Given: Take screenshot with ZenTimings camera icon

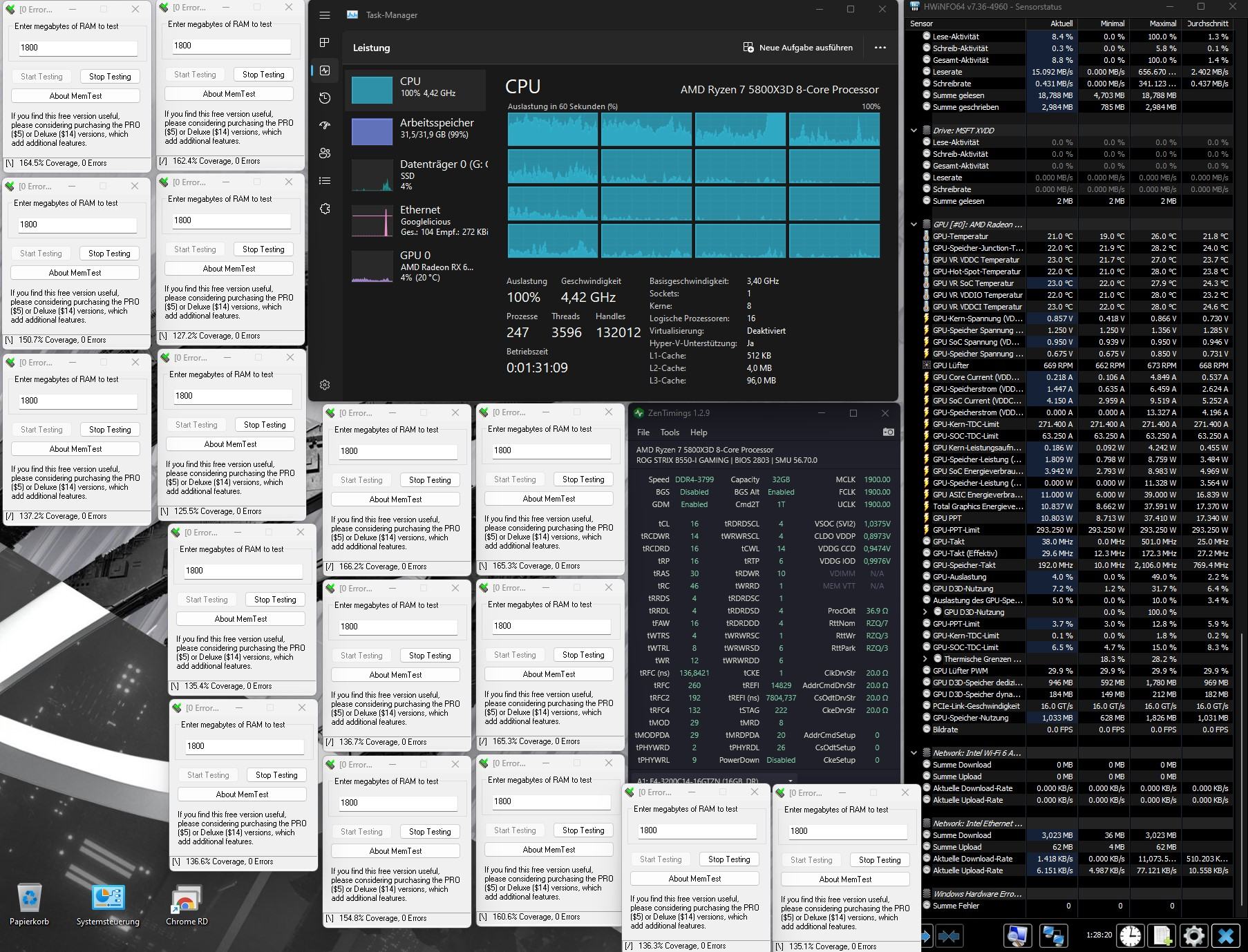Looking at the screenshot, I should point(889,432).
